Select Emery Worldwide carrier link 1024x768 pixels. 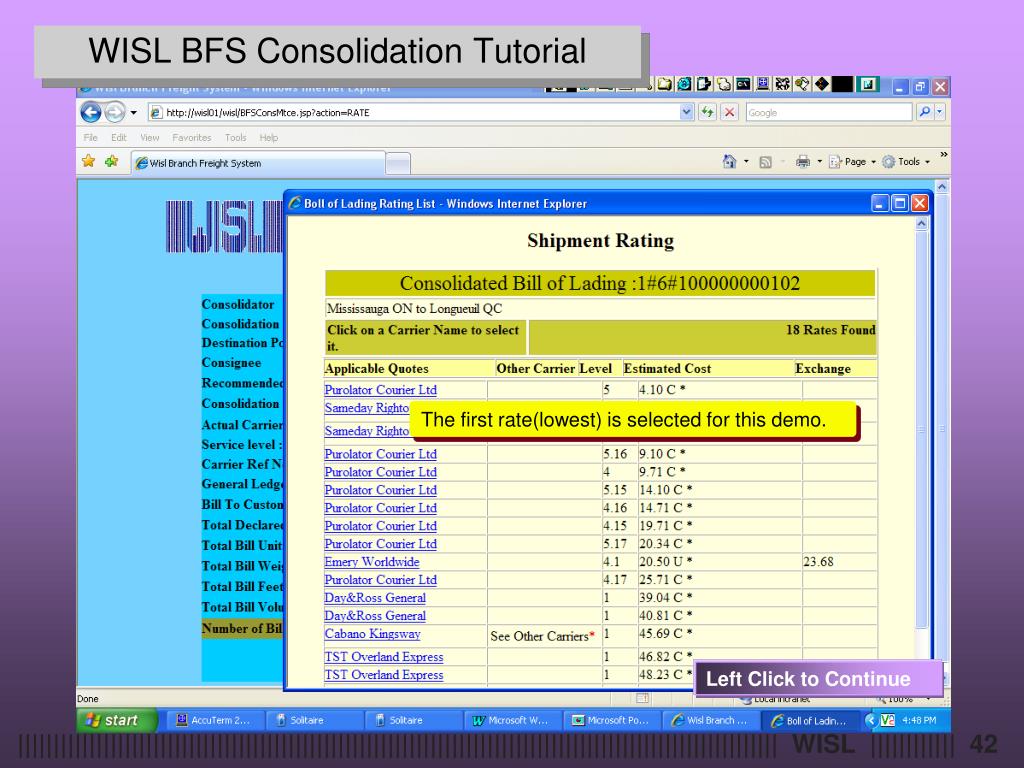pyautogui.click(x=372, y=562)
